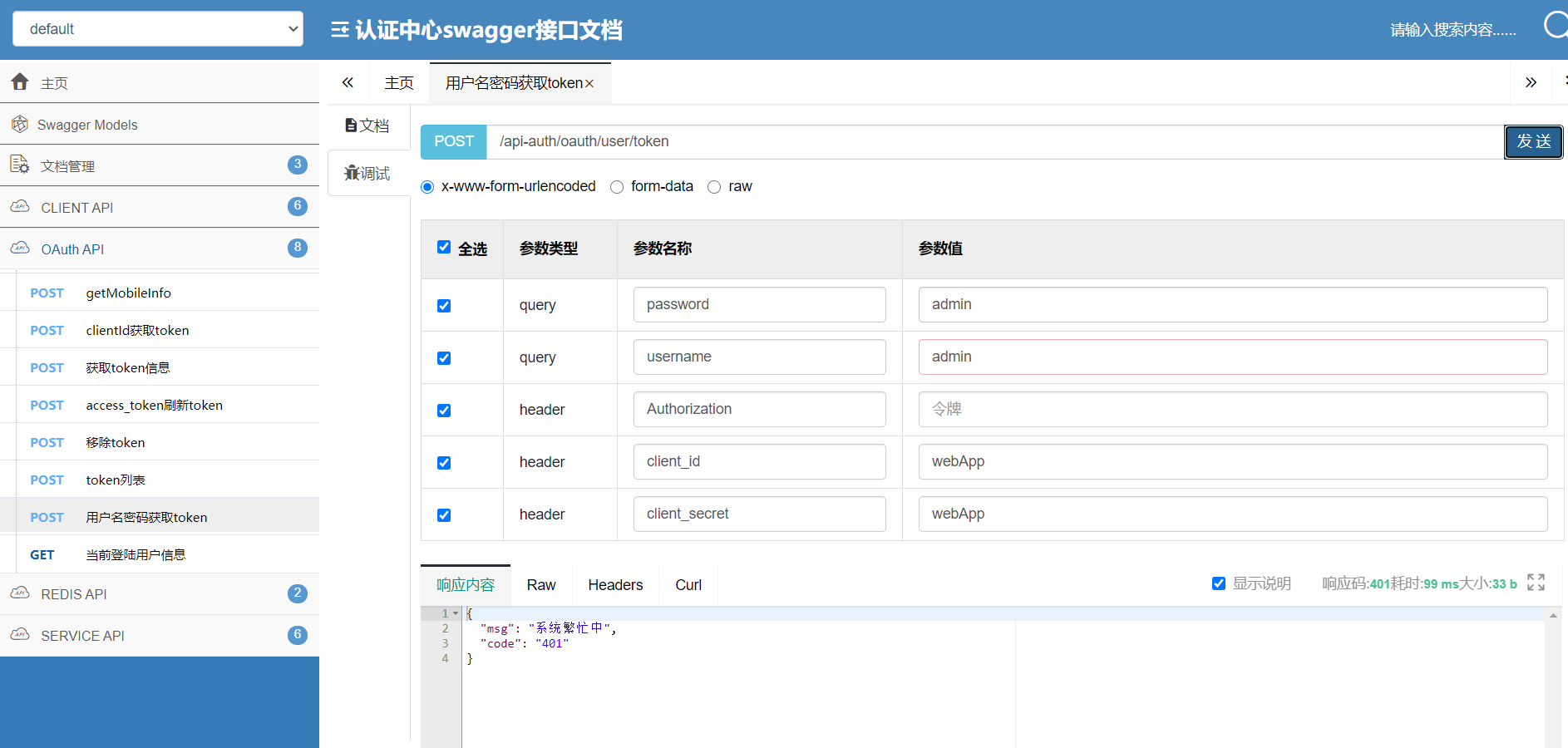The height and width of the screenshot is (748, 1568).
Task: Switch to the Curl response tab
Action: point(688,585)
